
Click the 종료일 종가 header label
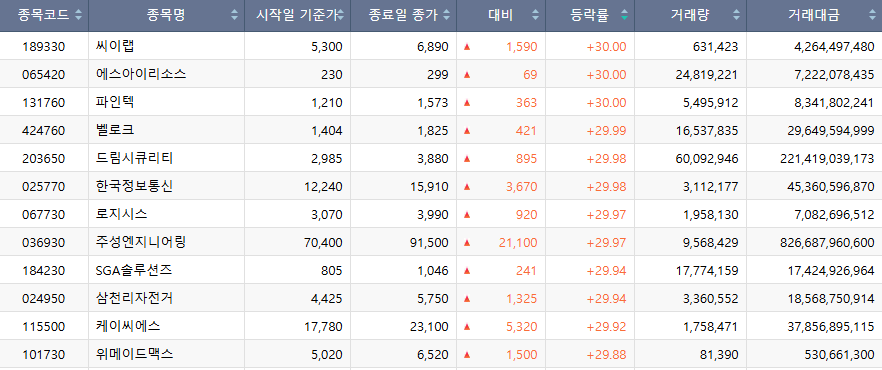pyautogui.click(x=403, y=16)
